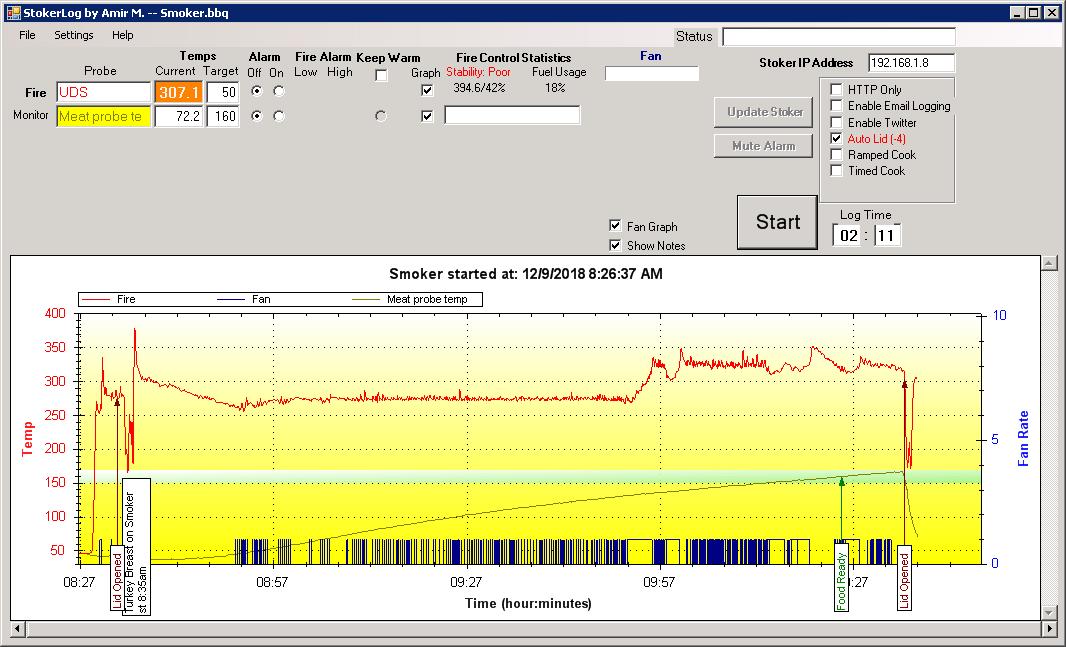Disable the Auto Lid checkbox
Image resolution: width=1066 pixels, height=647 pixels.
(x=837, y=139)
